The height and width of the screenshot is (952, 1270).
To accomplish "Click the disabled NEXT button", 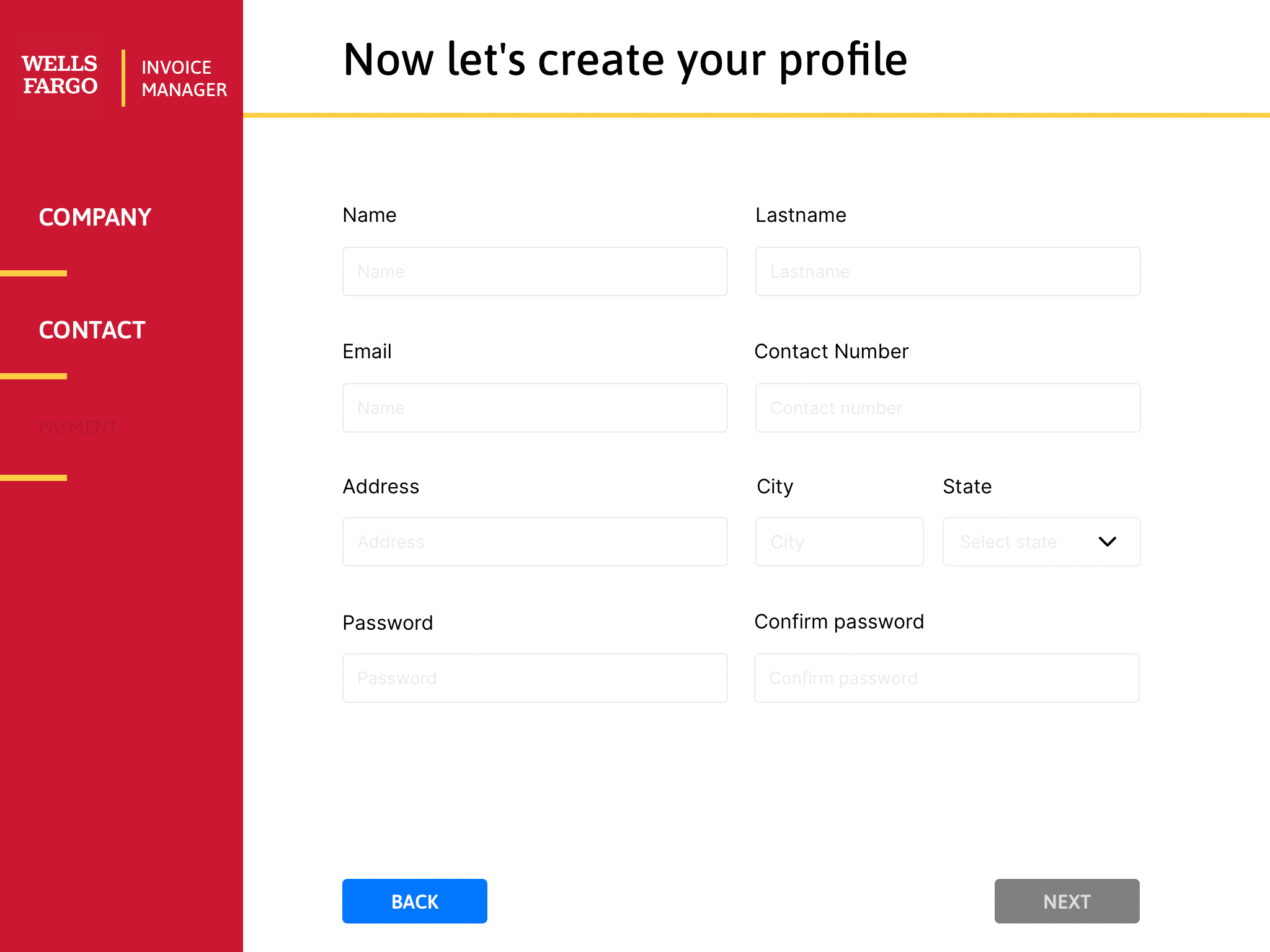I will coord(1067,901).
